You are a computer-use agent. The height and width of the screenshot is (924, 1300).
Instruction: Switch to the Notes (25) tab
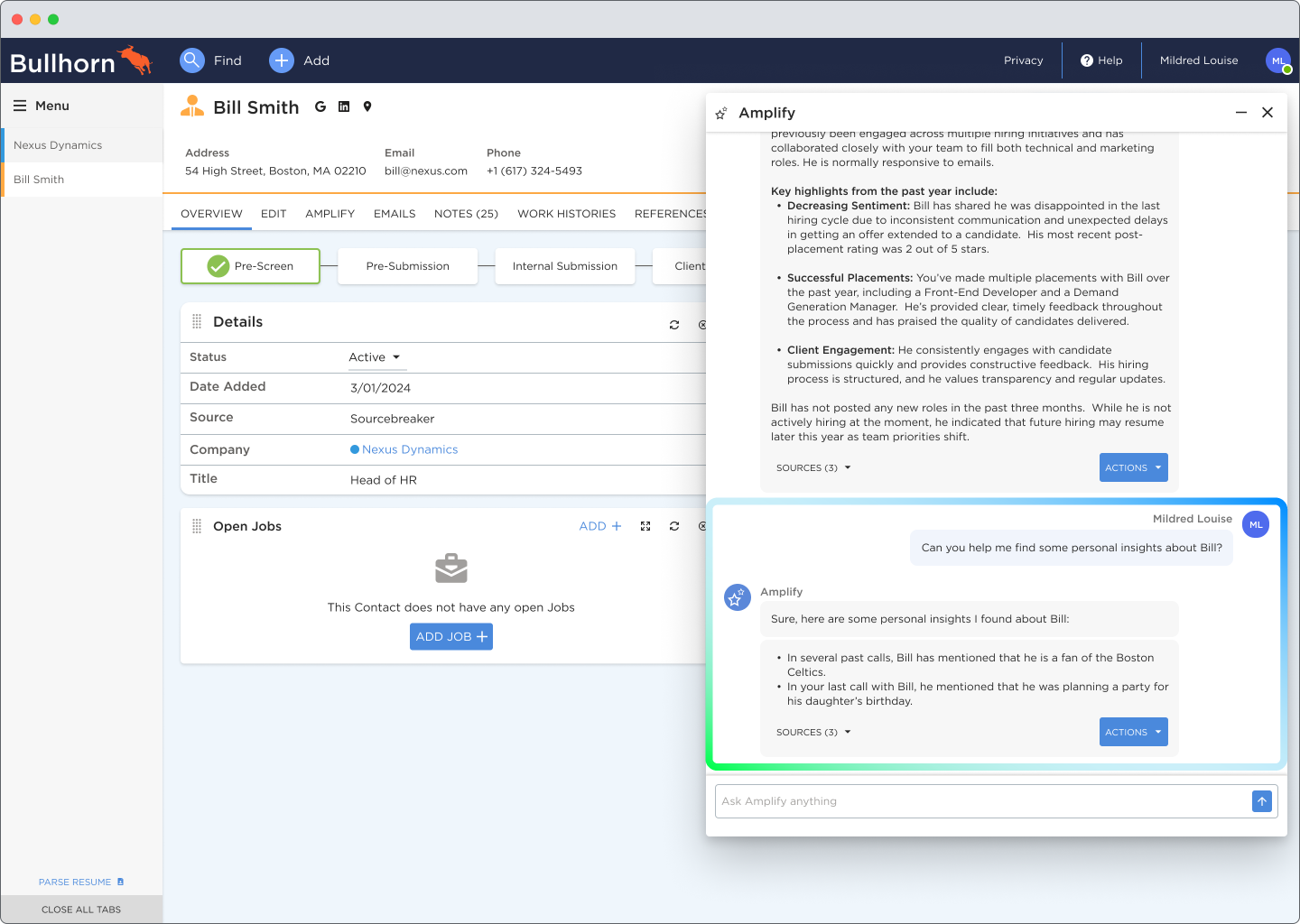pyautogui.click(x=466, y=214)
